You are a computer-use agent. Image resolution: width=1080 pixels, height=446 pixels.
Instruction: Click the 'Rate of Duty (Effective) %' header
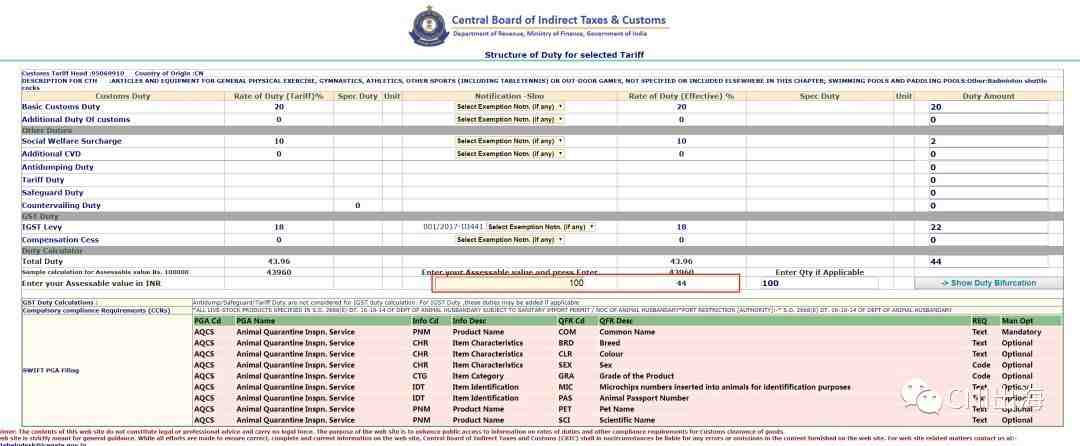pos(681,96)
